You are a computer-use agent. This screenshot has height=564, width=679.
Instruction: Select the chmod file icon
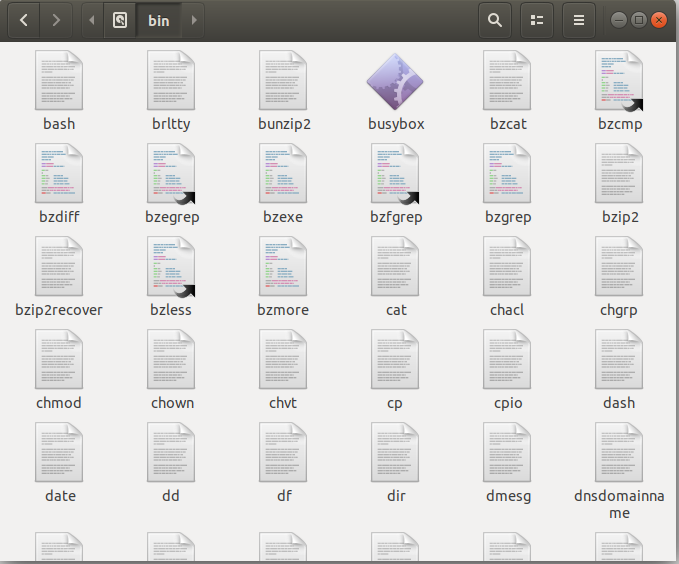pyautogui.click(x=59, y=360)
